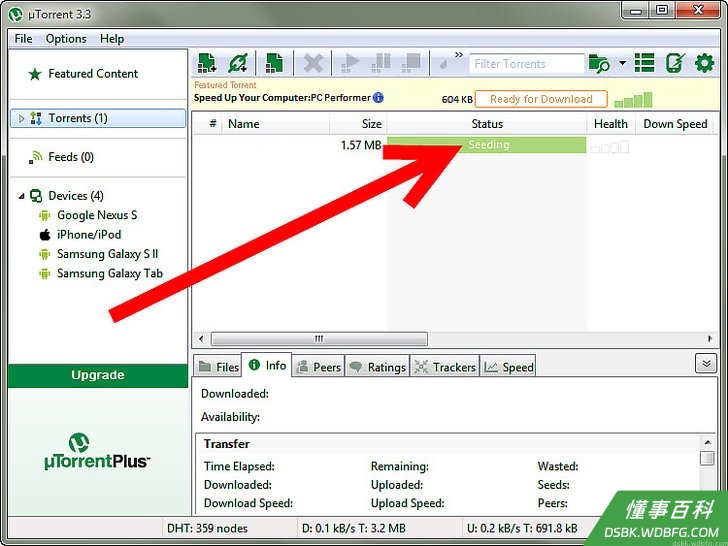Click the left arrow of horizontal scrollbar
The image size is (728, 546).
[x=201, y=339]
